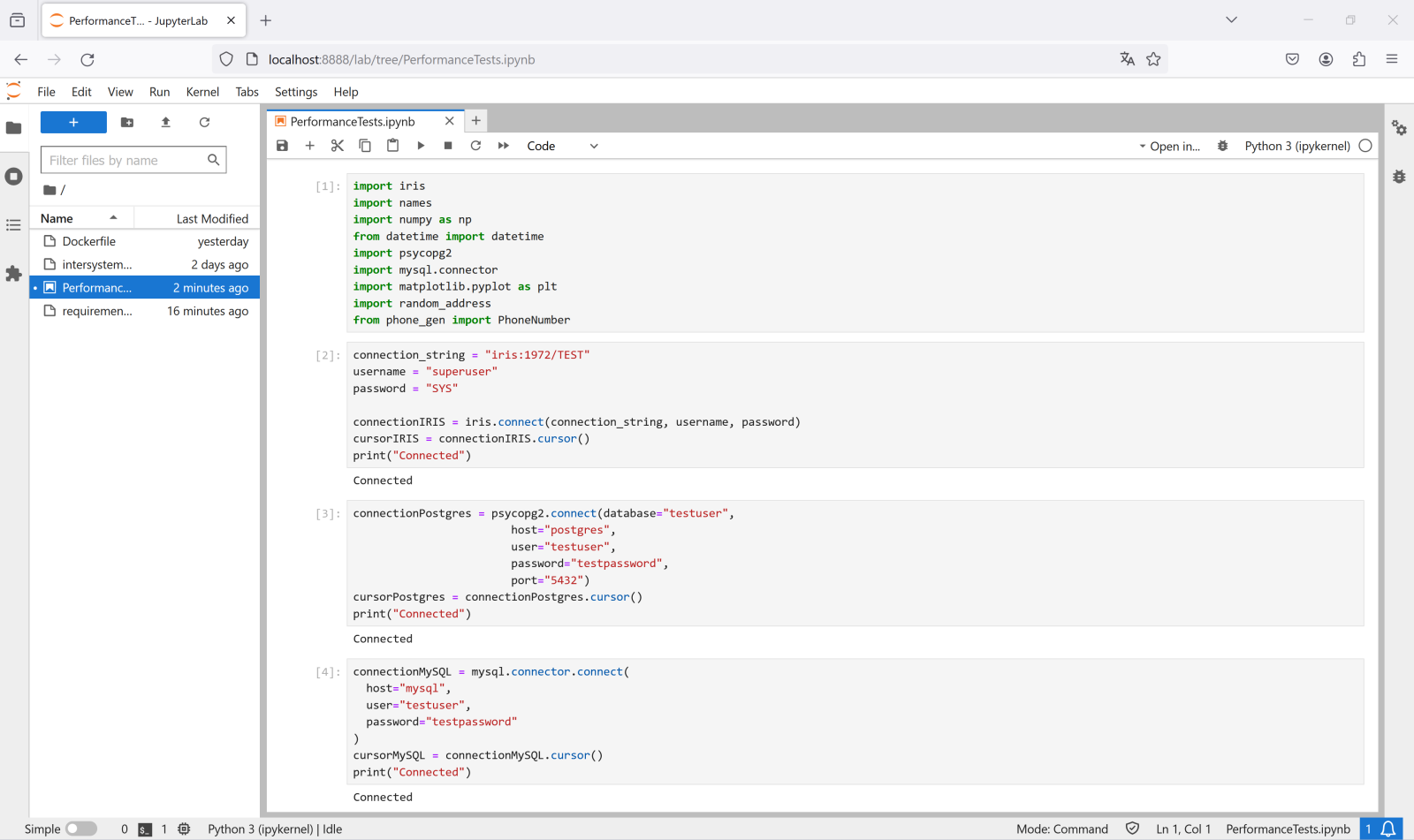Select the Dockerfile in file browser

click(x=89, y=241)
